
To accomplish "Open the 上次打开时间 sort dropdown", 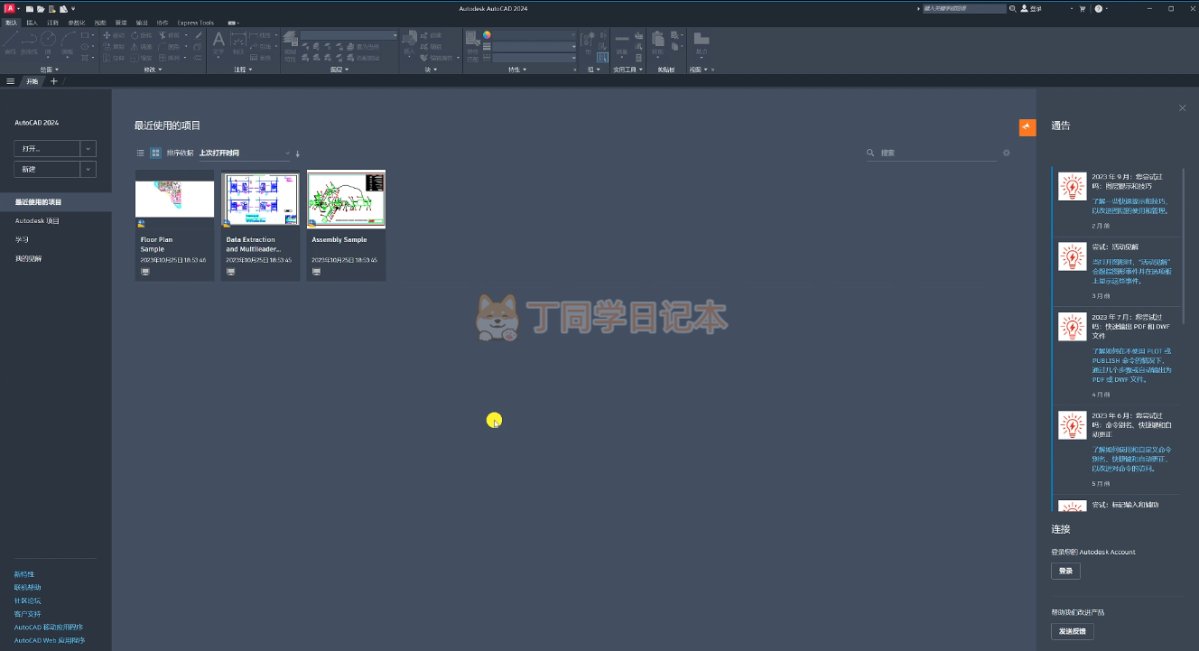I will 243,153.
